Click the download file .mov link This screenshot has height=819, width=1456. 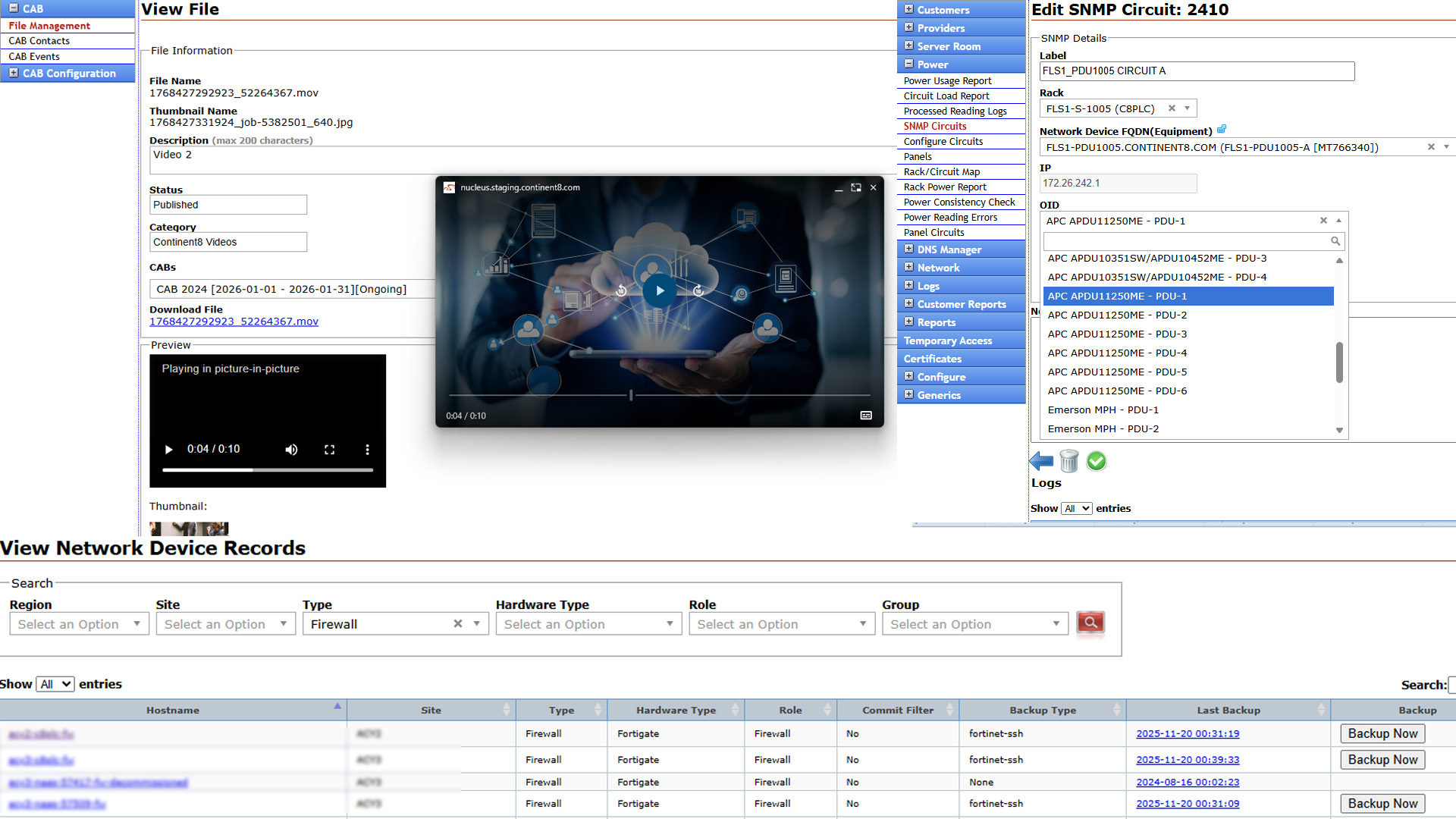[x=234, y=322]
